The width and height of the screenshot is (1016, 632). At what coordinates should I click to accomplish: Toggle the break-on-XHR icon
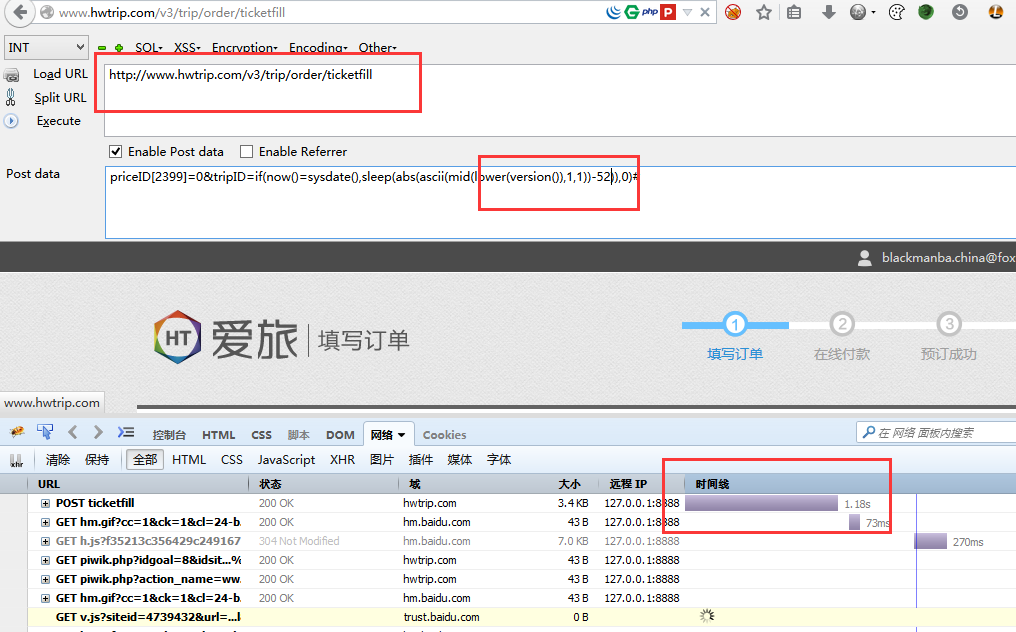point(17,461)
